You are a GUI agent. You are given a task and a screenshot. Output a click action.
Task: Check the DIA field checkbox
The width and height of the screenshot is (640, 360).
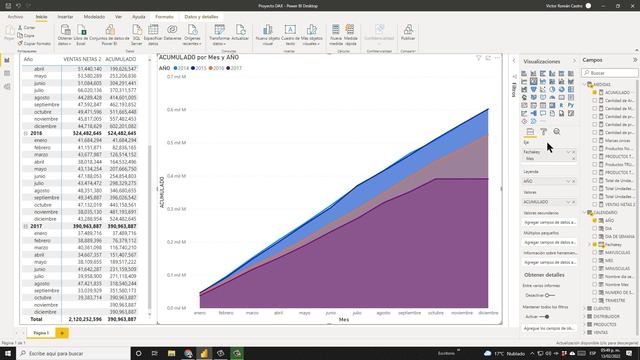coord(595,229)
